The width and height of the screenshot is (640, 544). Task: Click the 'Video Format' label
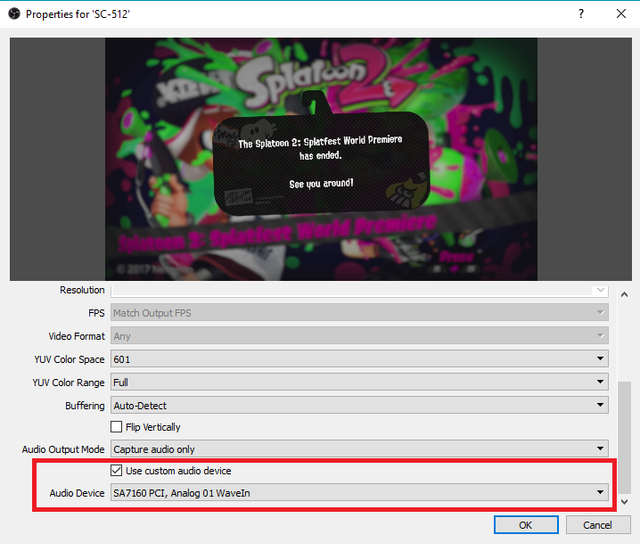pos(77,336)
